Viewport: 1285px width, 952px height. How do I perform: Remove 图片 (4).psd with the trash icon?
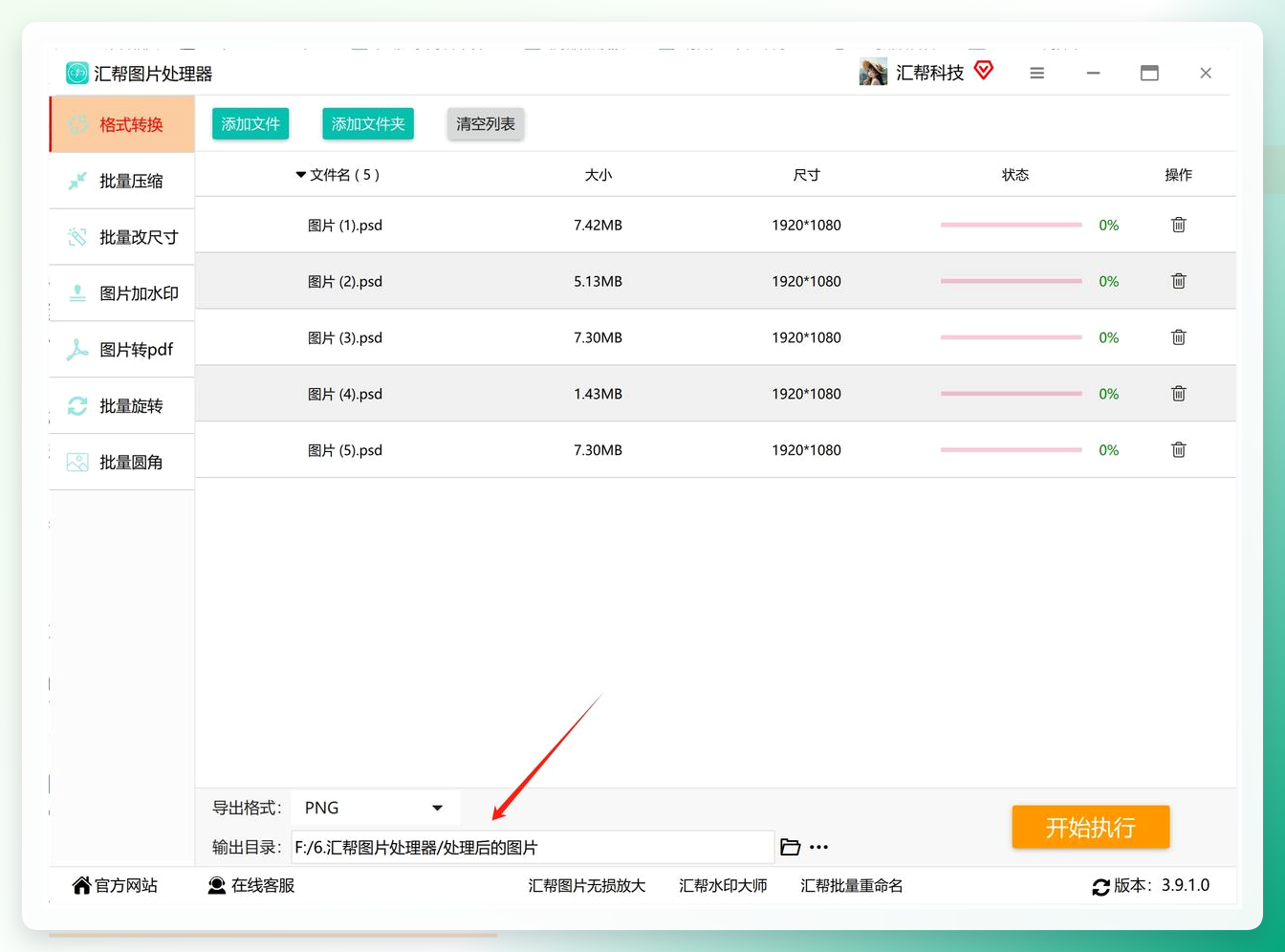(1179, 393)
